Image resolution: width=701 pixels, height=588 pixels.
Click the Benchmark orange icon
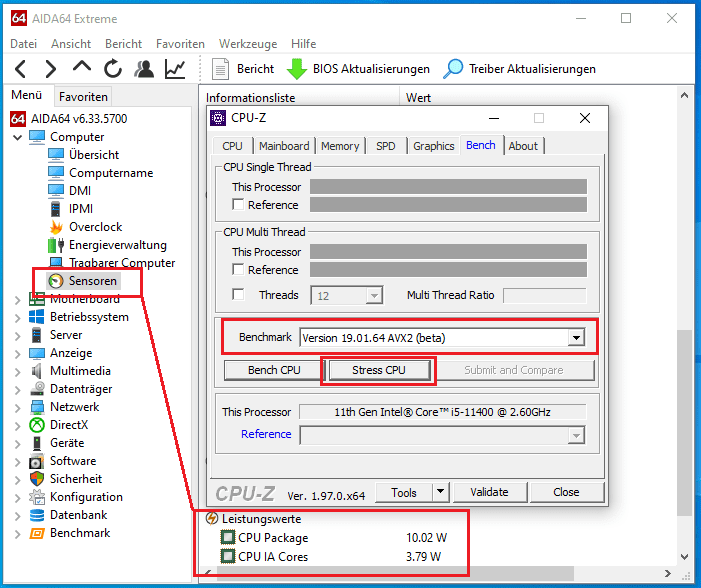(x=37, y=533)
